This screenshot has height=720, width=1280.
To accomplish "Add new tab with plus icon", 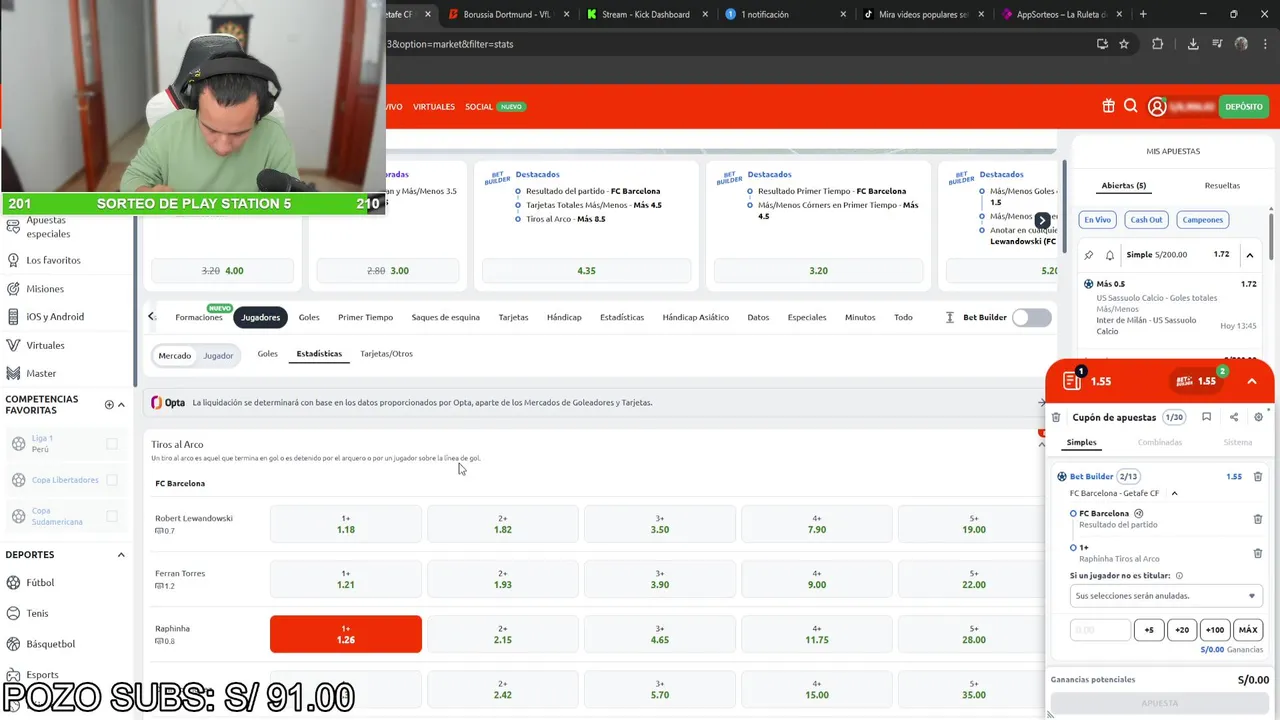I will [x=1143, y=14].
